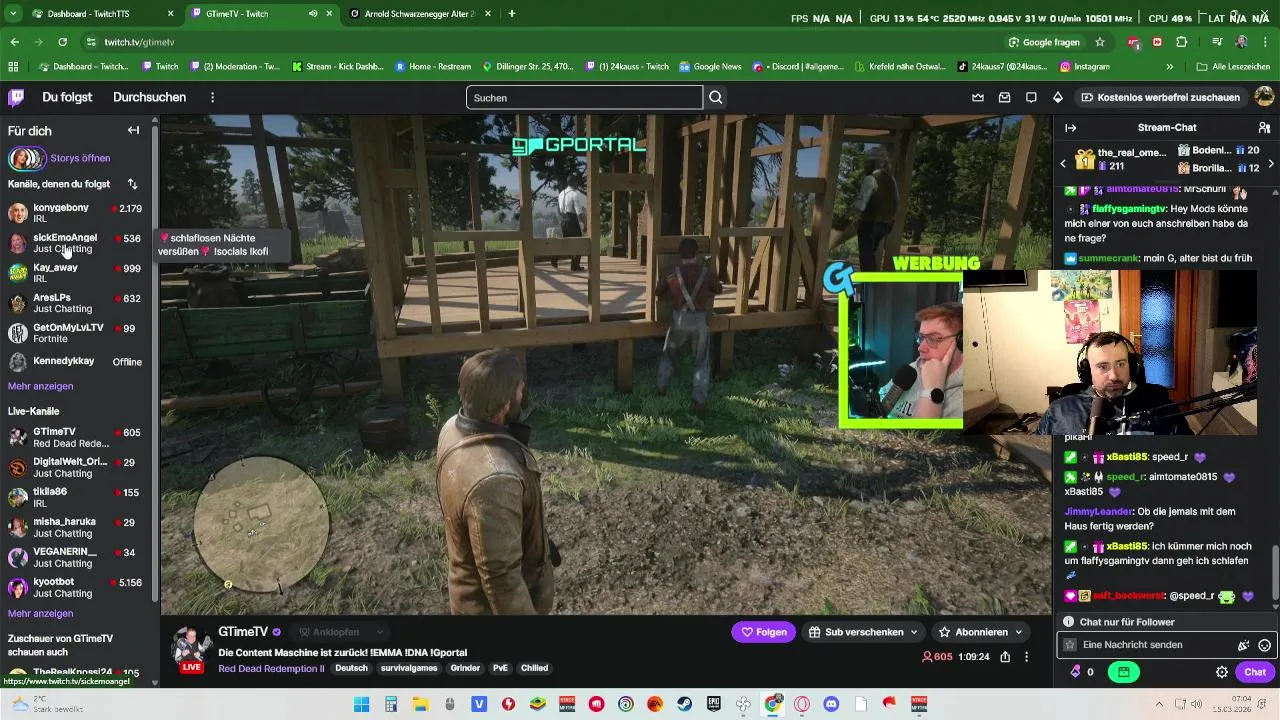
Task: Open File Explorer from the taskbar
Action: pos(420,704)
